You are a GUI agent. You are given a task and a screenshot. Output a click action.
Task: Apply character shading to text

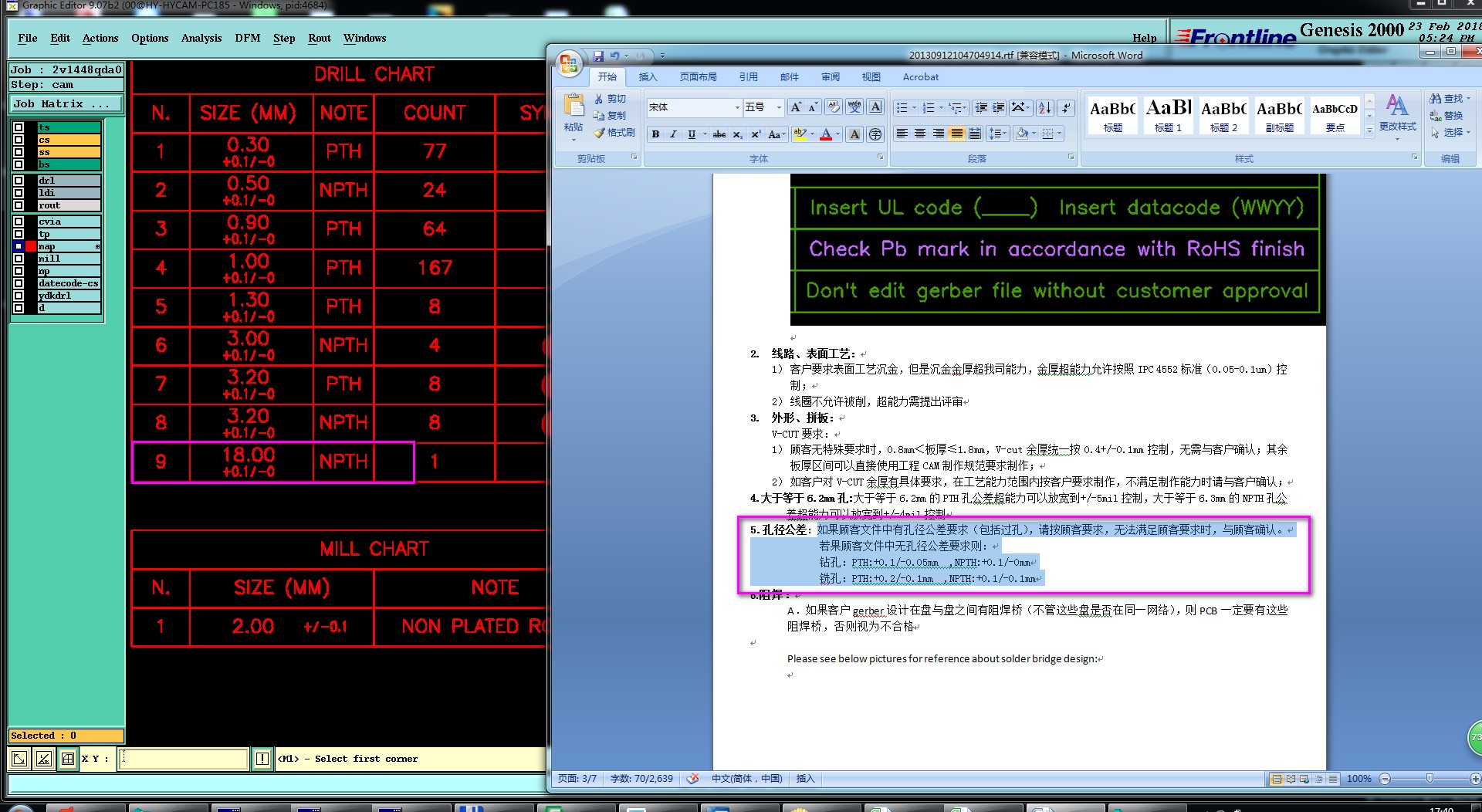tap(854, 134)
